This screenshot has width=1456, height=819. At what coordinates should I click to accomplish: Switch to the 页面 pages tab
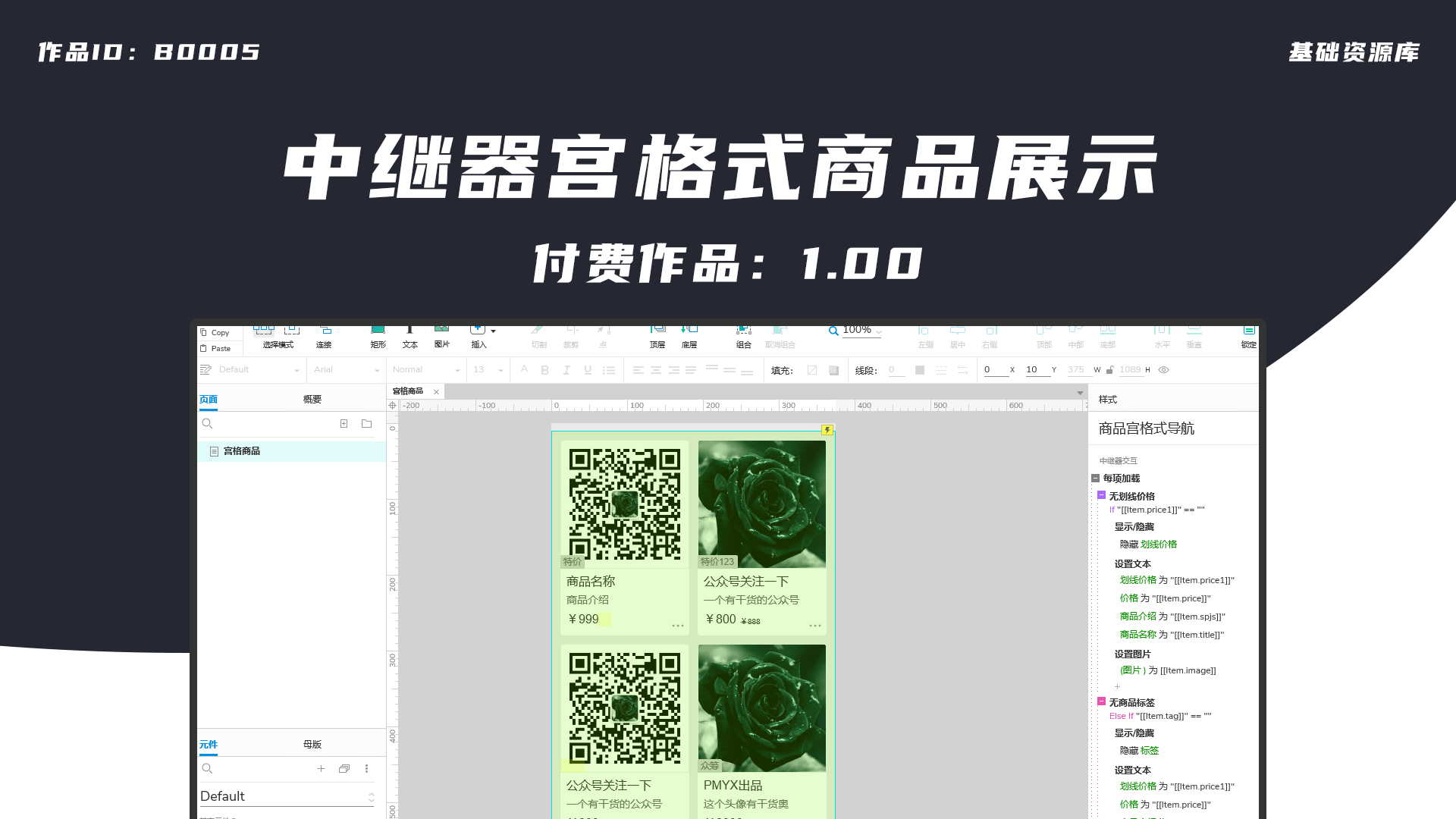209,400
